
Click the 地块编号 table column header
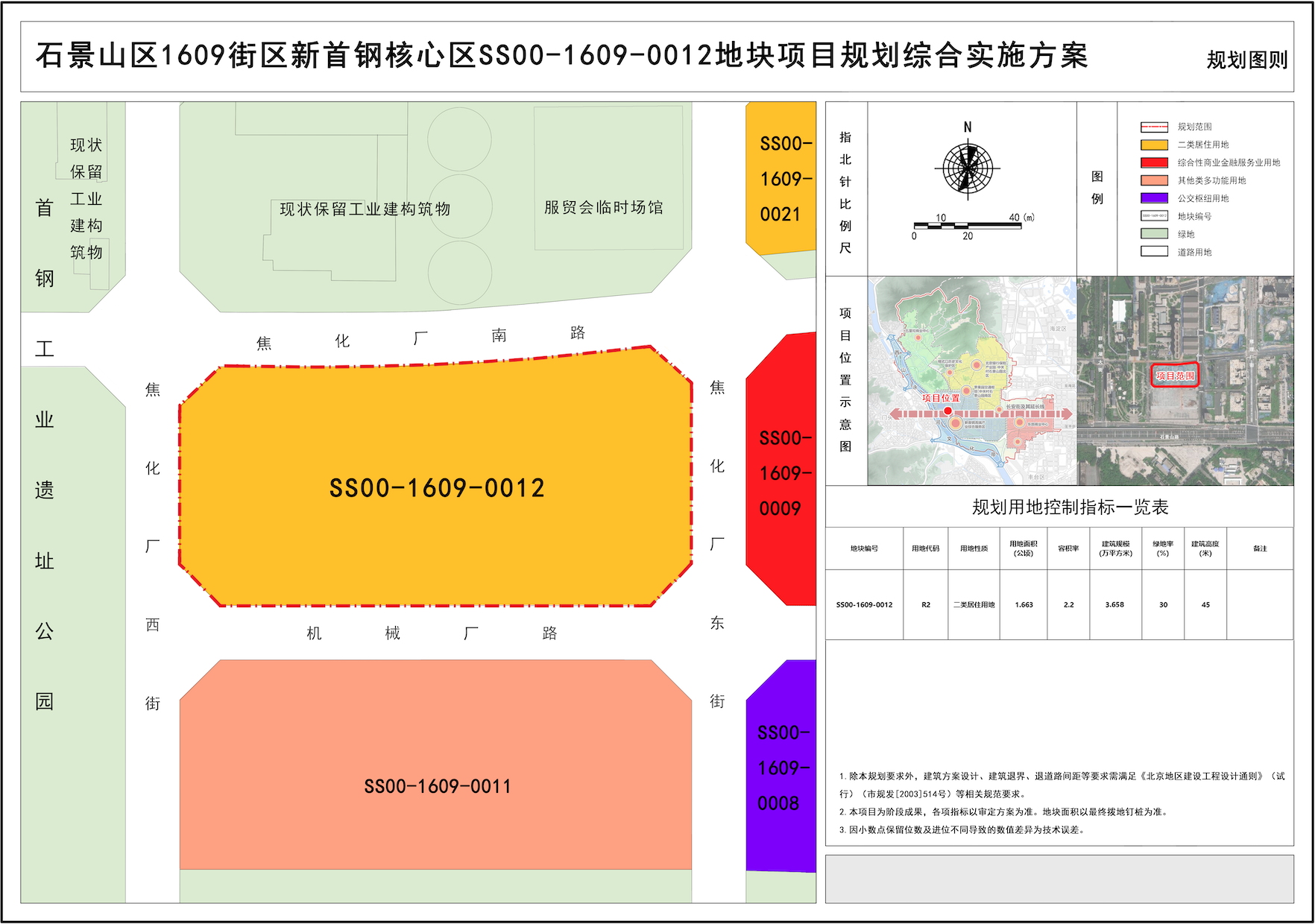(864, 548)
